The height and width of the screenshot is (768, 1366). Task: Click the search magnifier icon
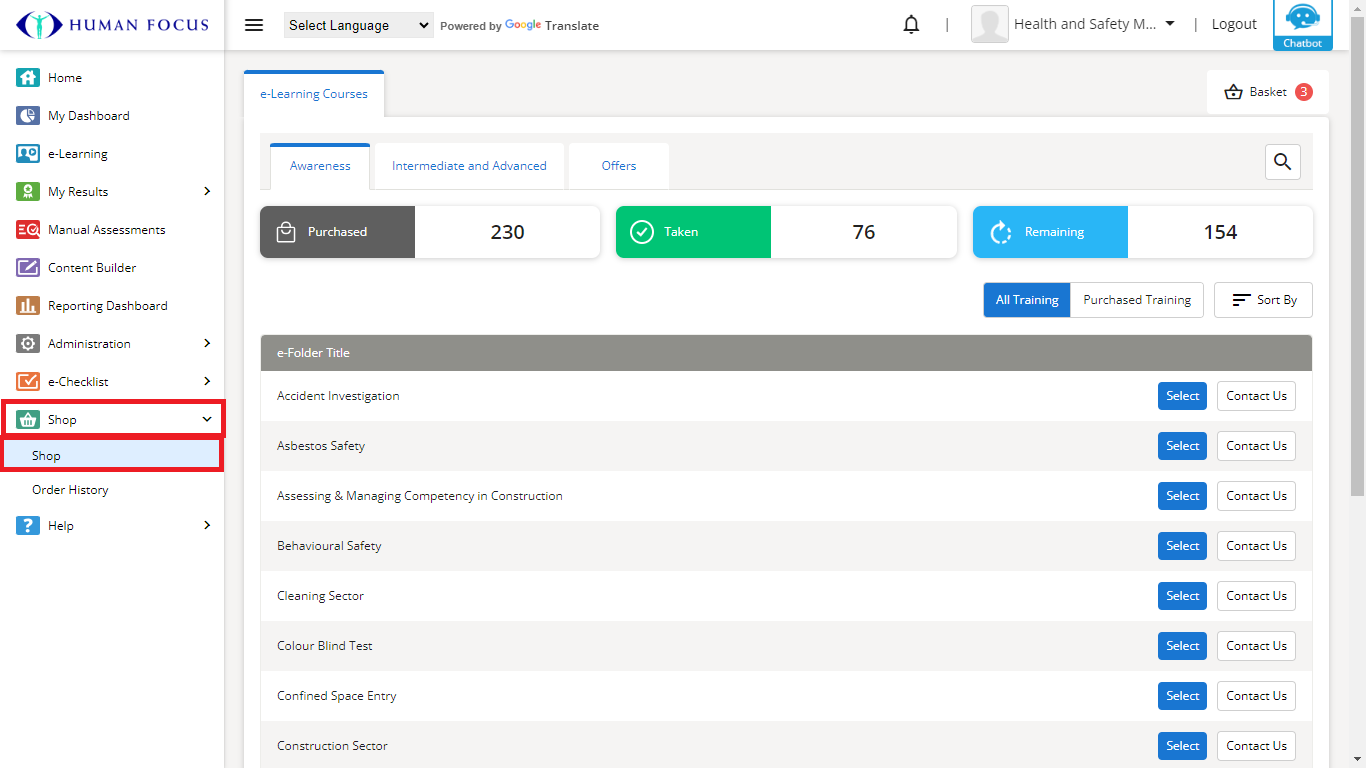[x=1282, y=162]
